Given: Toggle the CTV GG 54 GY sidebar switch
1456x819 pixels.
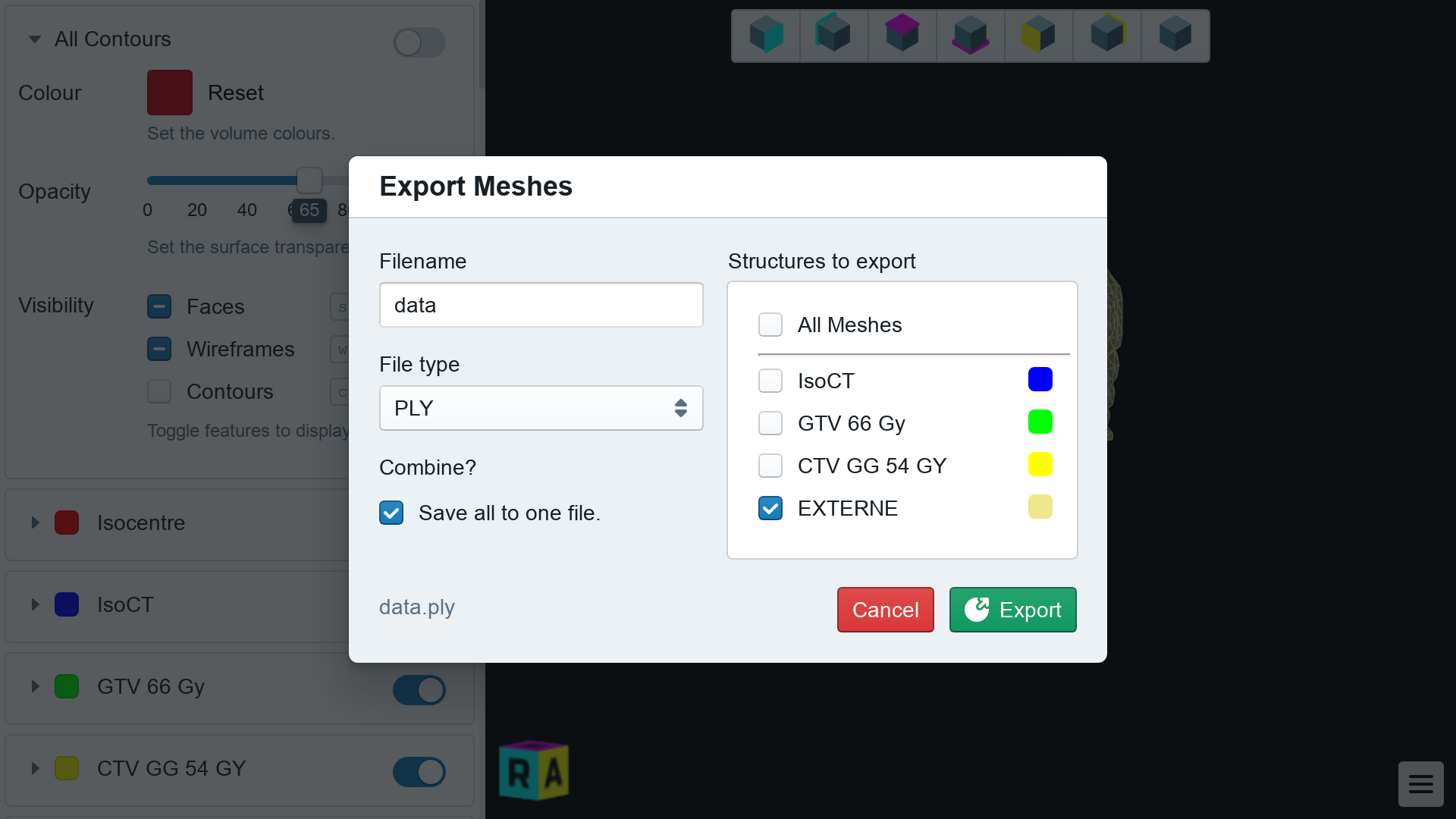Looking at the screenshot, I should (419, 772).
